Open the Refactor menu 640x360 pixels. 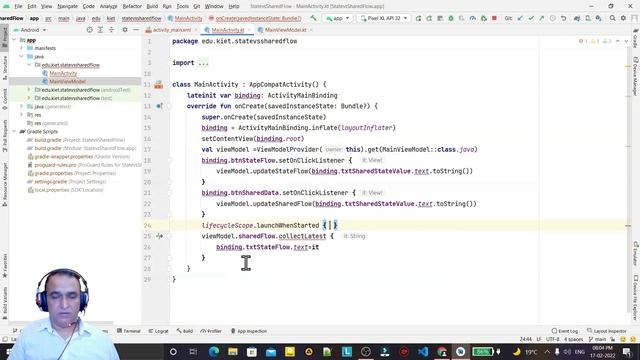(x=132, y=7)
